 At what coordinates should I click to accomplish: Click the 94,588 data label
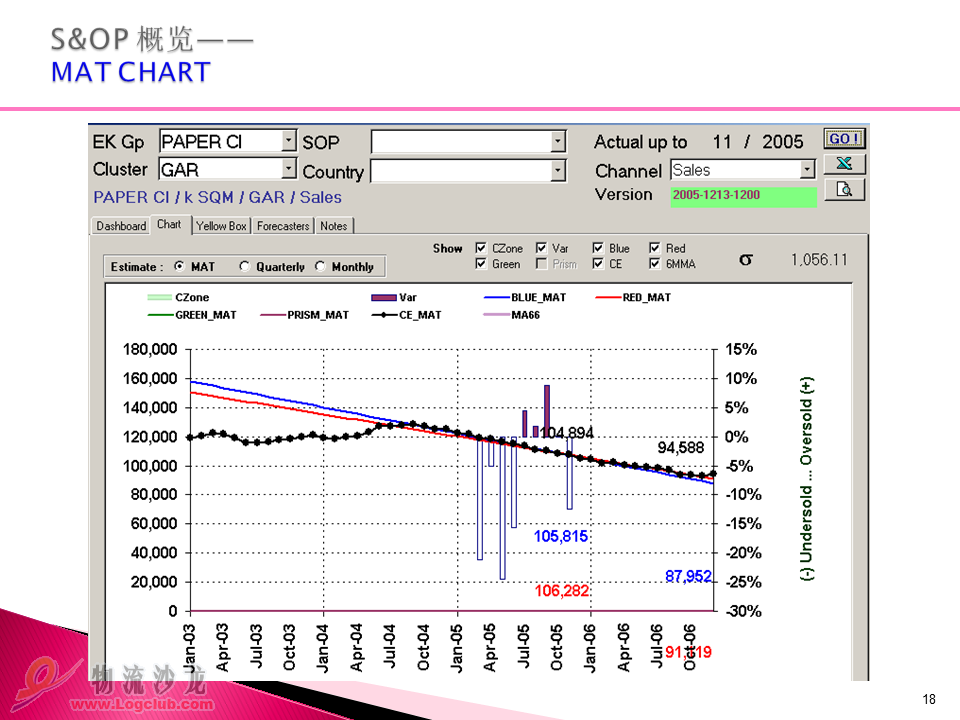pos(681,448)
